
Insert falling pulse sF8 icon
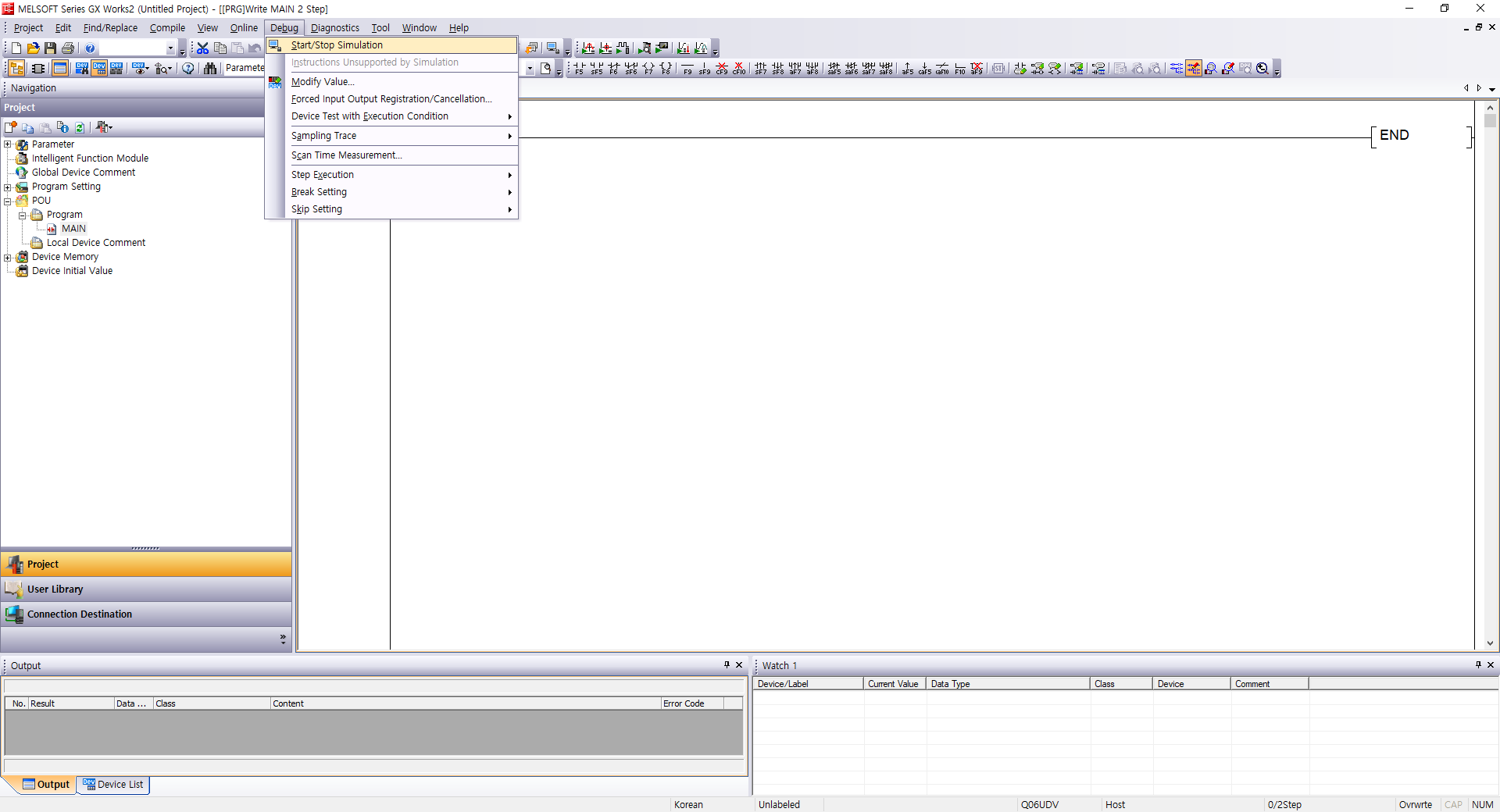click(778, 69)
